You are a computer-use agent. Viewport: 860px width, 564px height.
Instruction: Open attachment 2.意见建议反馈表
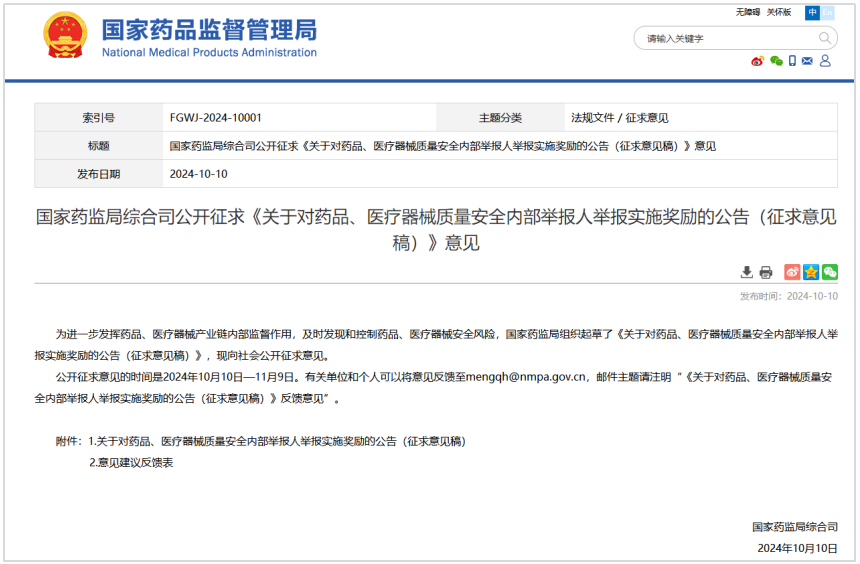click(131, 463)
